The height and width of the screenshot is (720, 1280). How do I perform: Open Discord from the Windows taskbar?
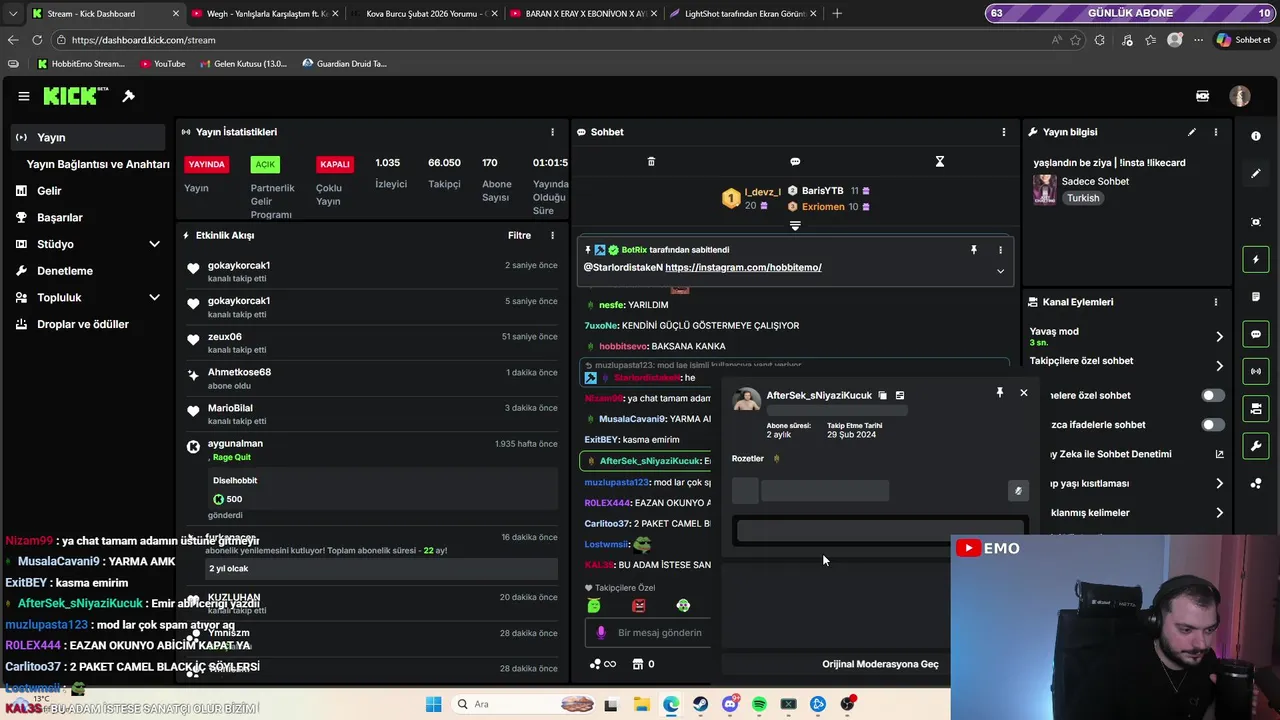pos(730,704)
